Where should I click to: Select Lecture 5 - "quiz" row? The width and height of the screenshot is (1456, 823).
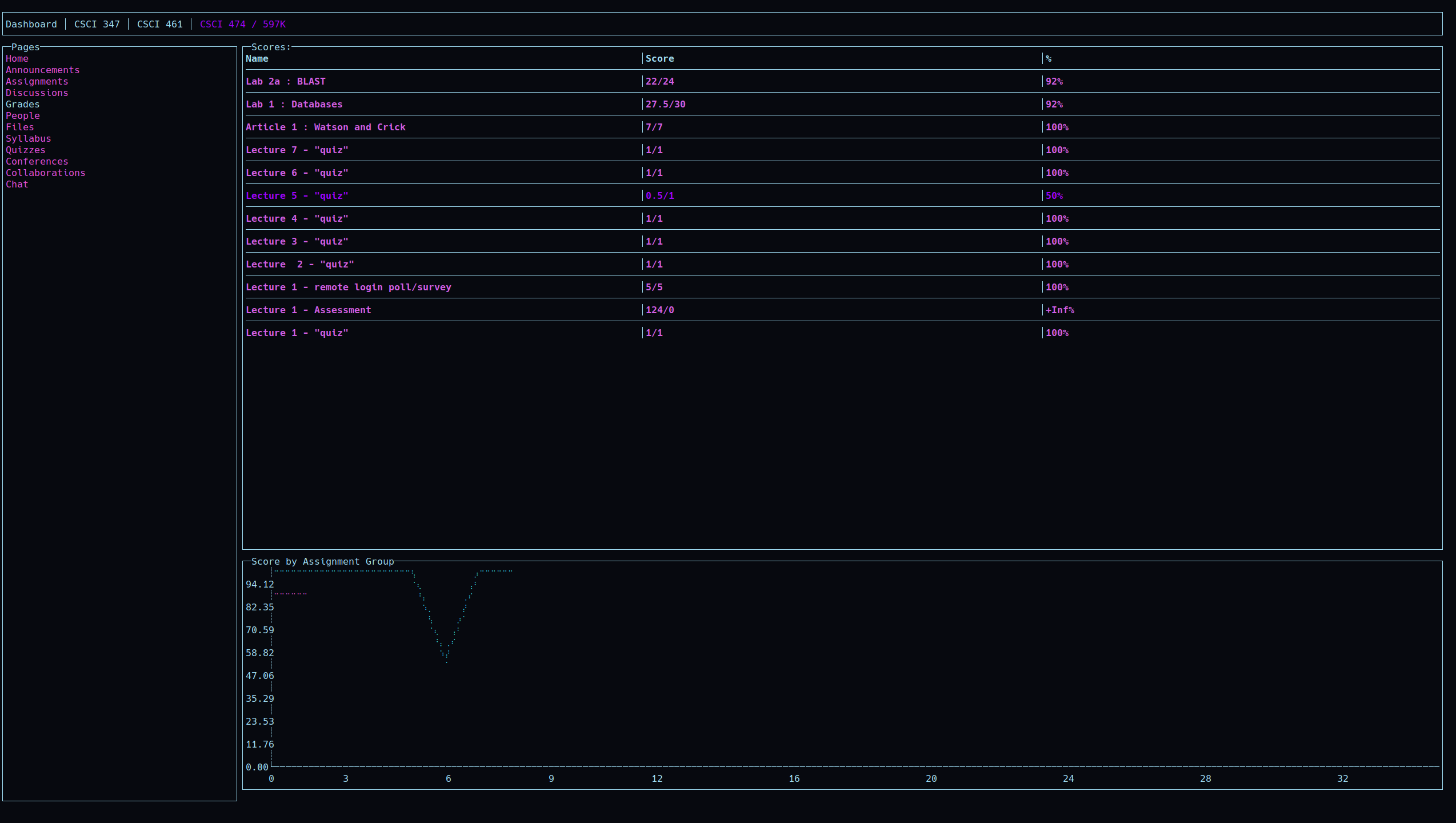297,195
